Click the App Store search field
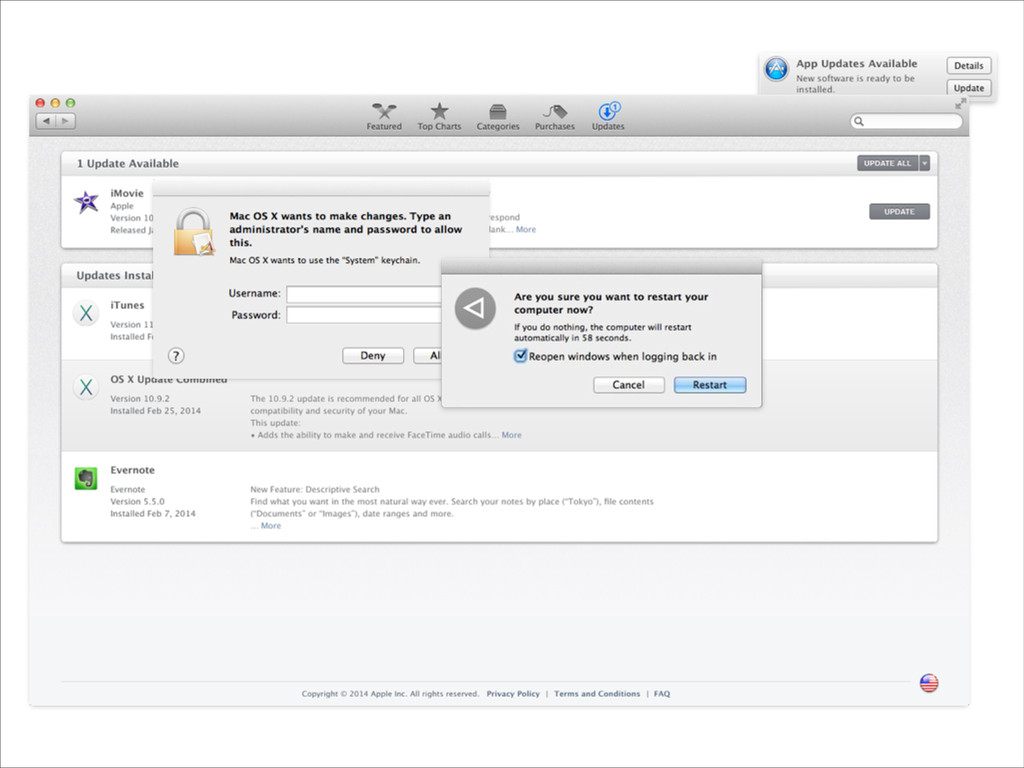Image resolution: width=1024 pixels, height=768 pixels. coord(906,121)
